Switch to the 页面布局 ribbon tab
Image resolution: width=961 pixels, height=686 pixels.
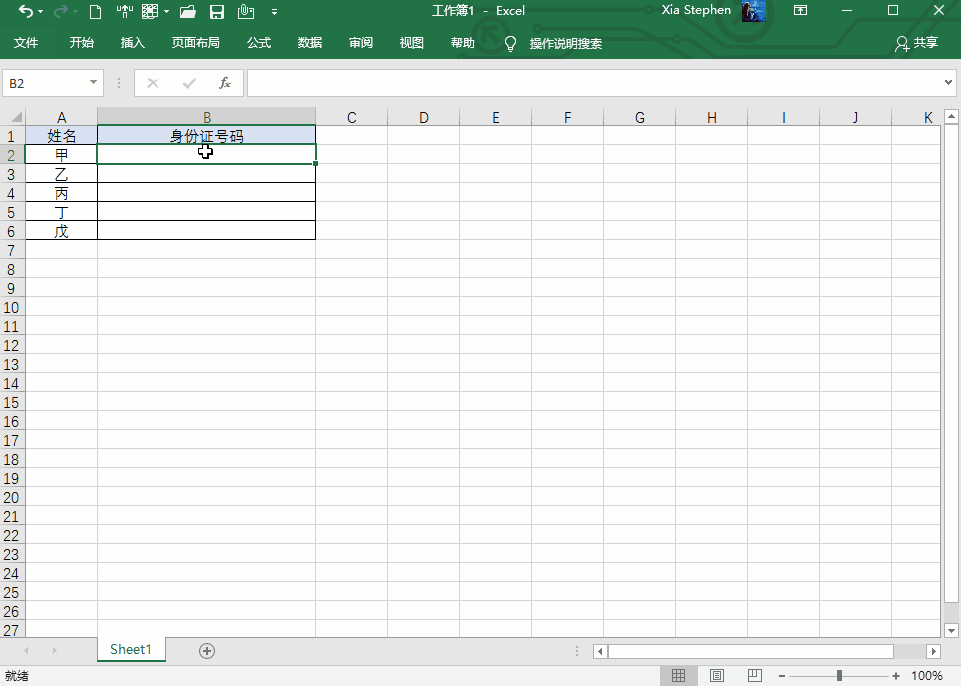tap(196, 42)
